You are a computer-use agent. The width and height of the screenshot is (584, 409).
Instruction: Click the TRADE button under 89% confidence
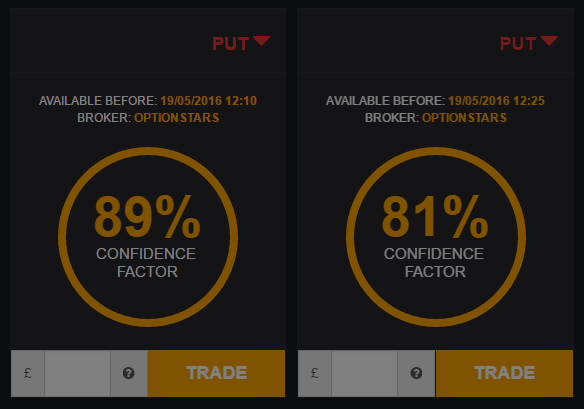click(x=216, y=373)
